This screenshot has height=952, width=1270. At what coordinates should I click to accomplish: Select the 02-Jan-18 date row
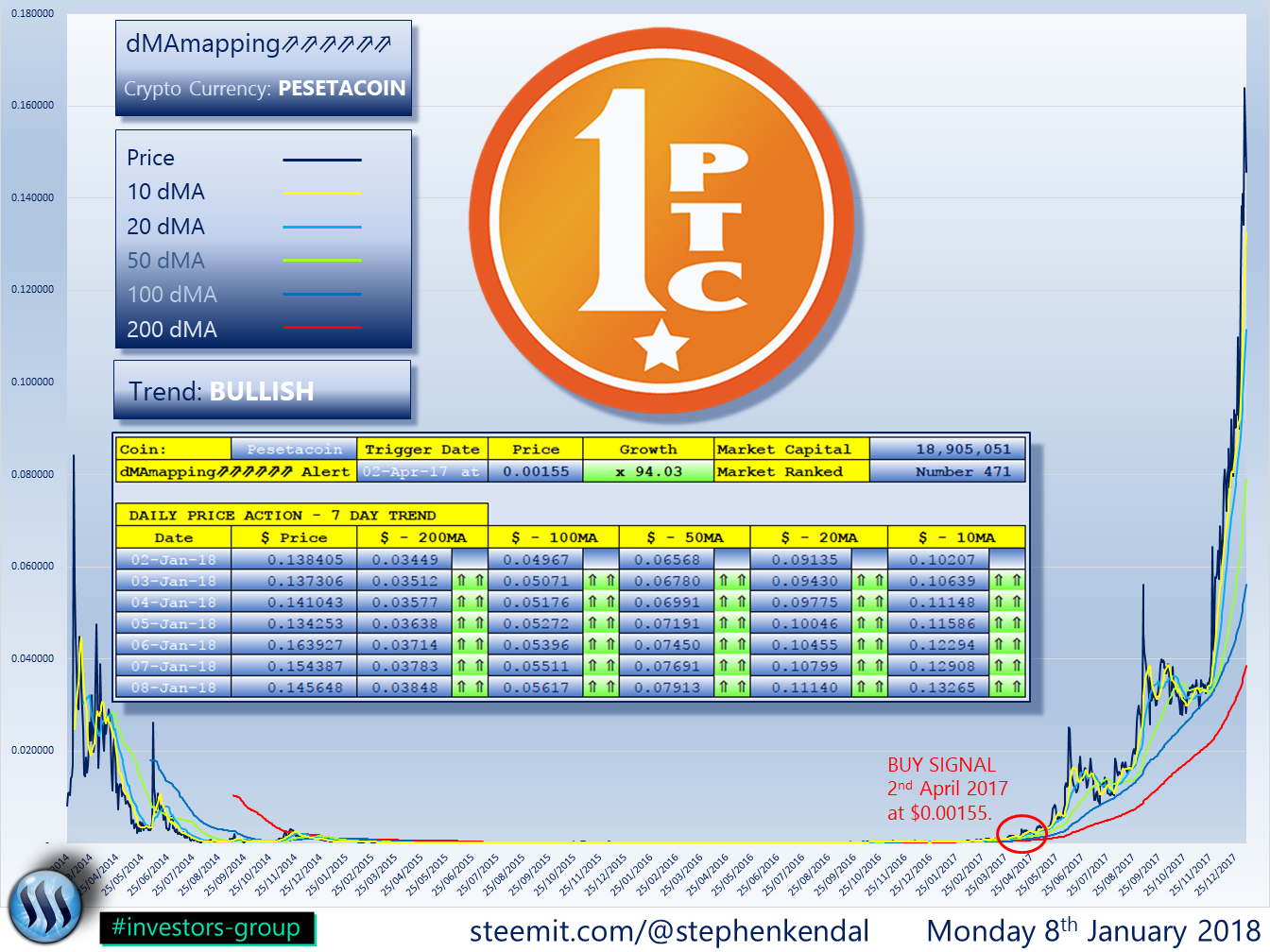[174, 559]
